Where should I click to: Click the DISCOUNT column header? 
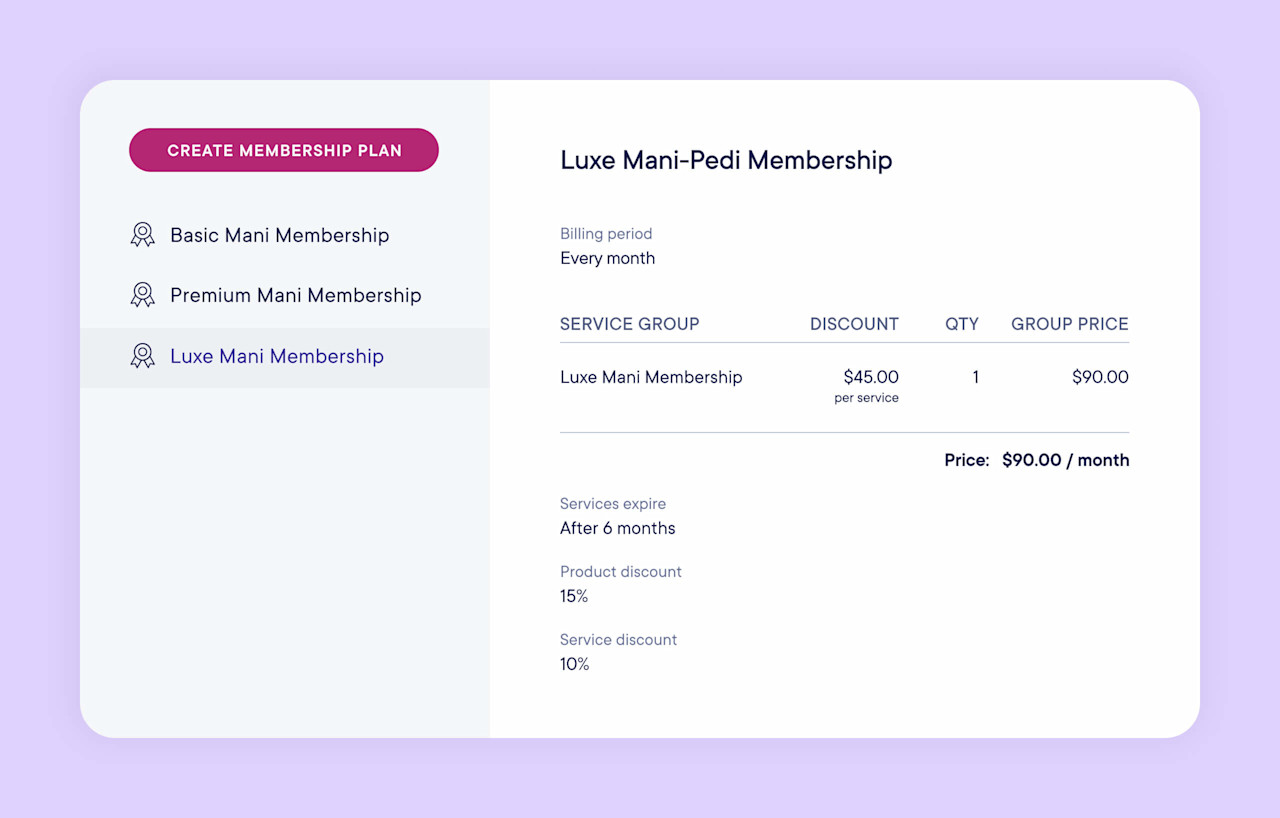(854, 324)
